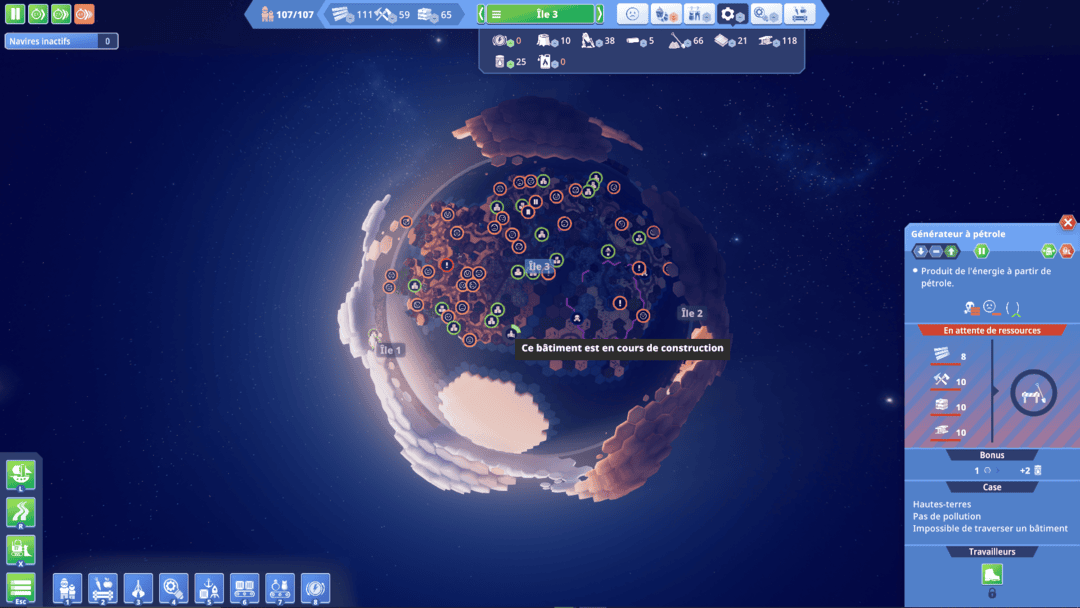Set fastest game speed with the orange button
Screen dimensions: 1080x608
84,14
